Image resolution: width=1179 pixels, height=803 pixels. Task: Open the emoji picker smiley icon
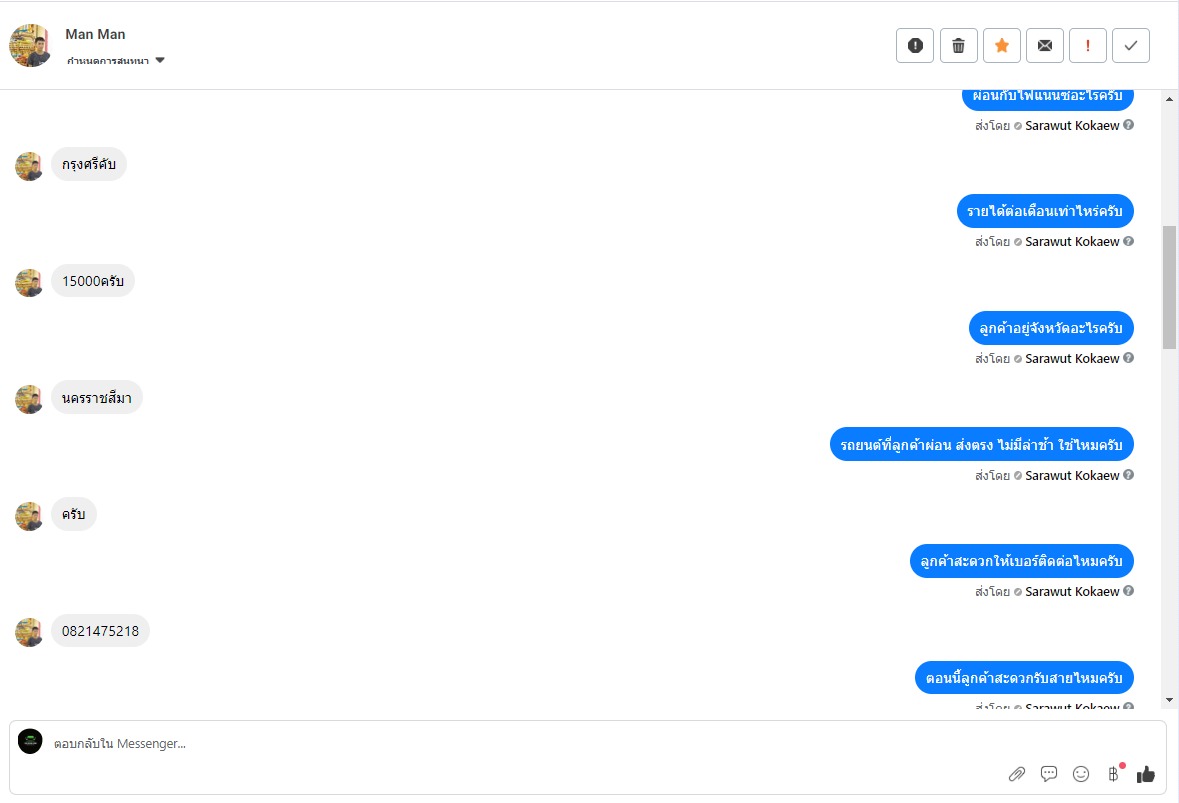1081,773
